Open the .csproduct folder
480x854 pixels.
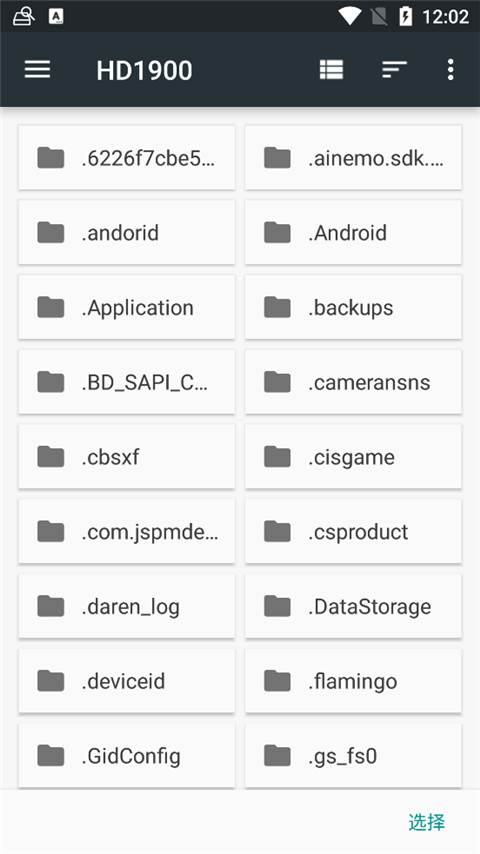click(x=354, y=531)
